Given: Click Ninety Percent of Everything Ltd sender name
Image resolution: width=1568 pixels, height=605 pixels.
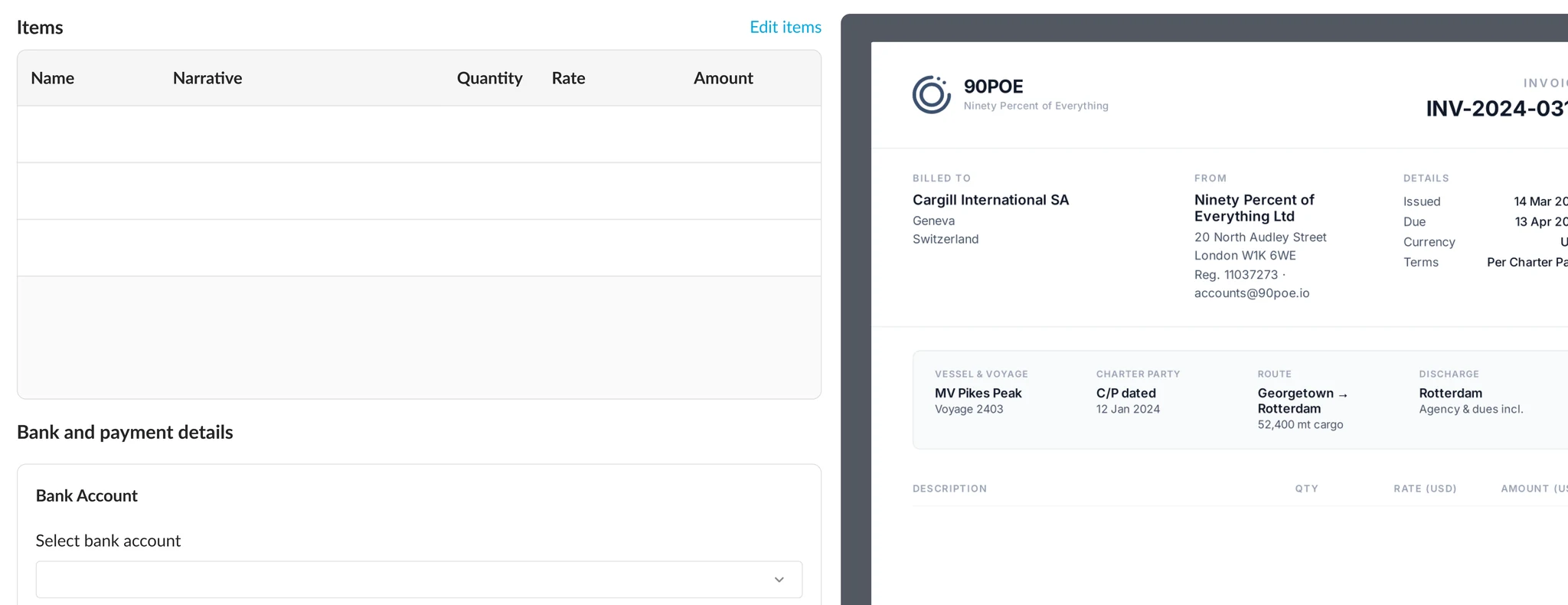Looking at the screenshot, I should click(1254, 208).
